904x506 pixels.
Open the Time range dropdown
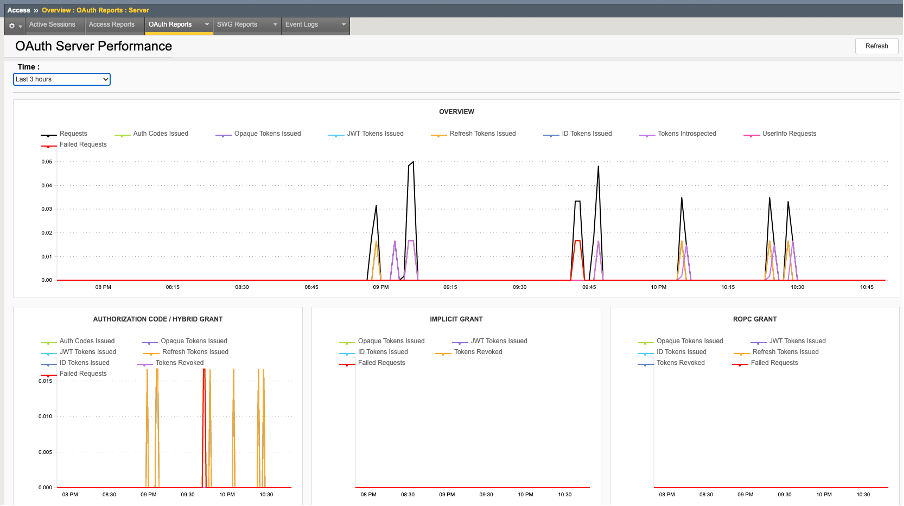(x=61, y=79)
